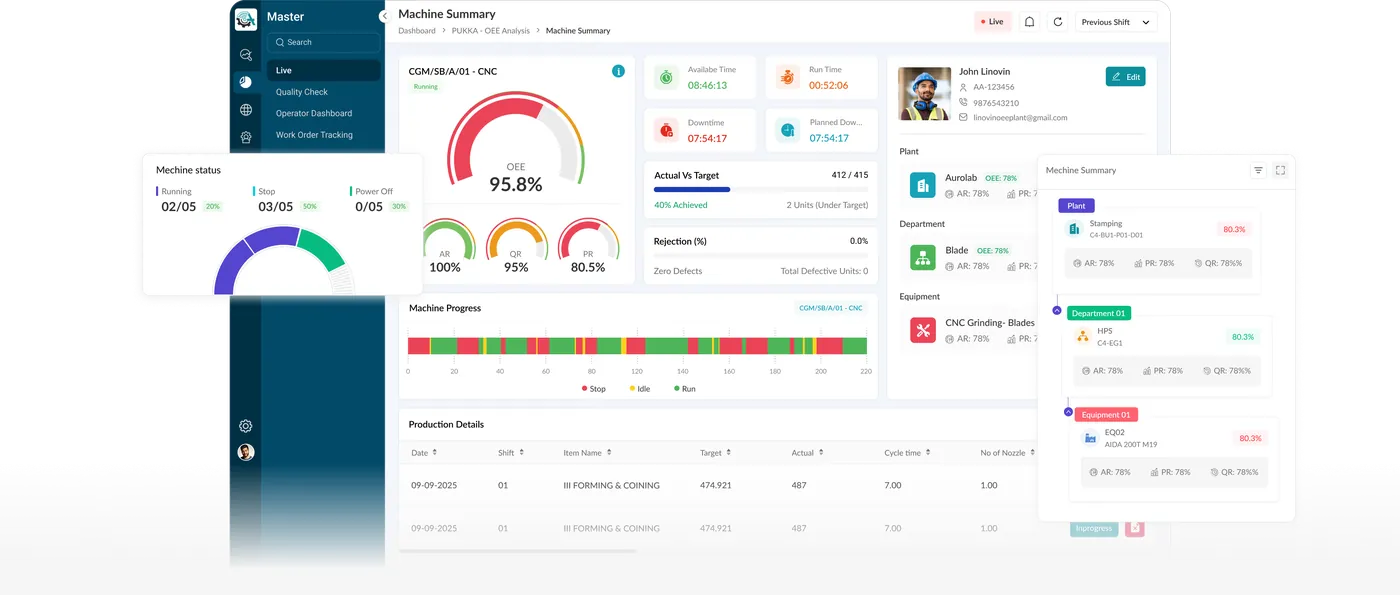
Task: Click the OEE 95.8% gauge
Action: click(515, 143)
